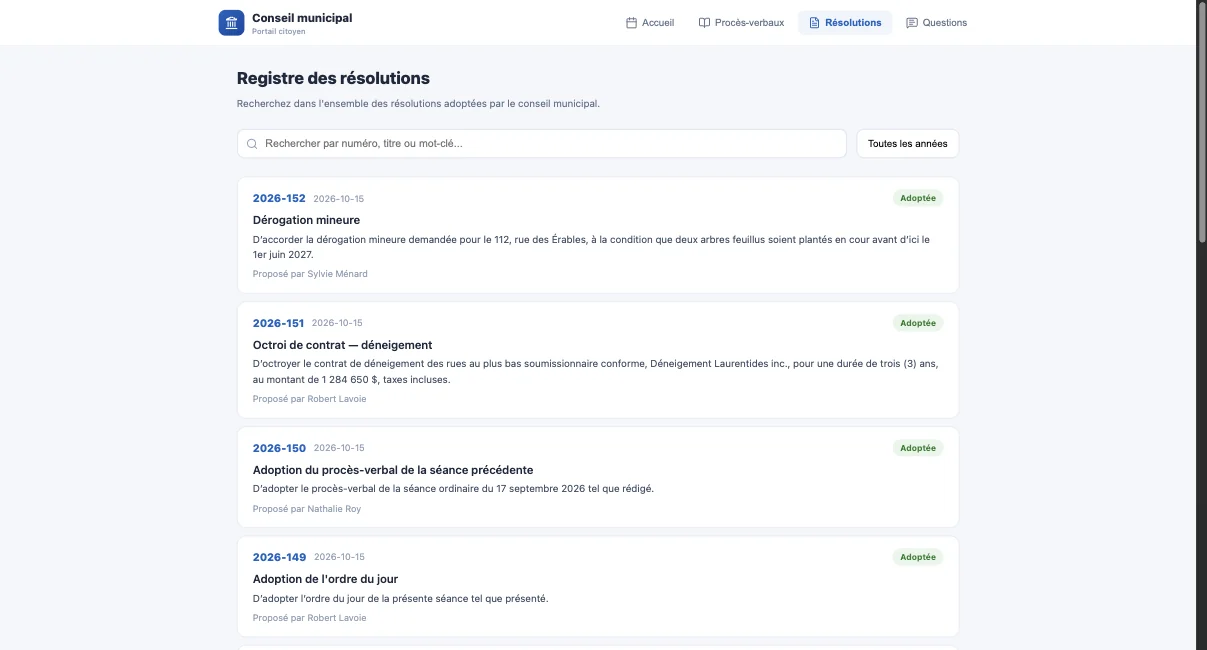
Task: Open resolution 2026-152 link
Action: (279, 198)
